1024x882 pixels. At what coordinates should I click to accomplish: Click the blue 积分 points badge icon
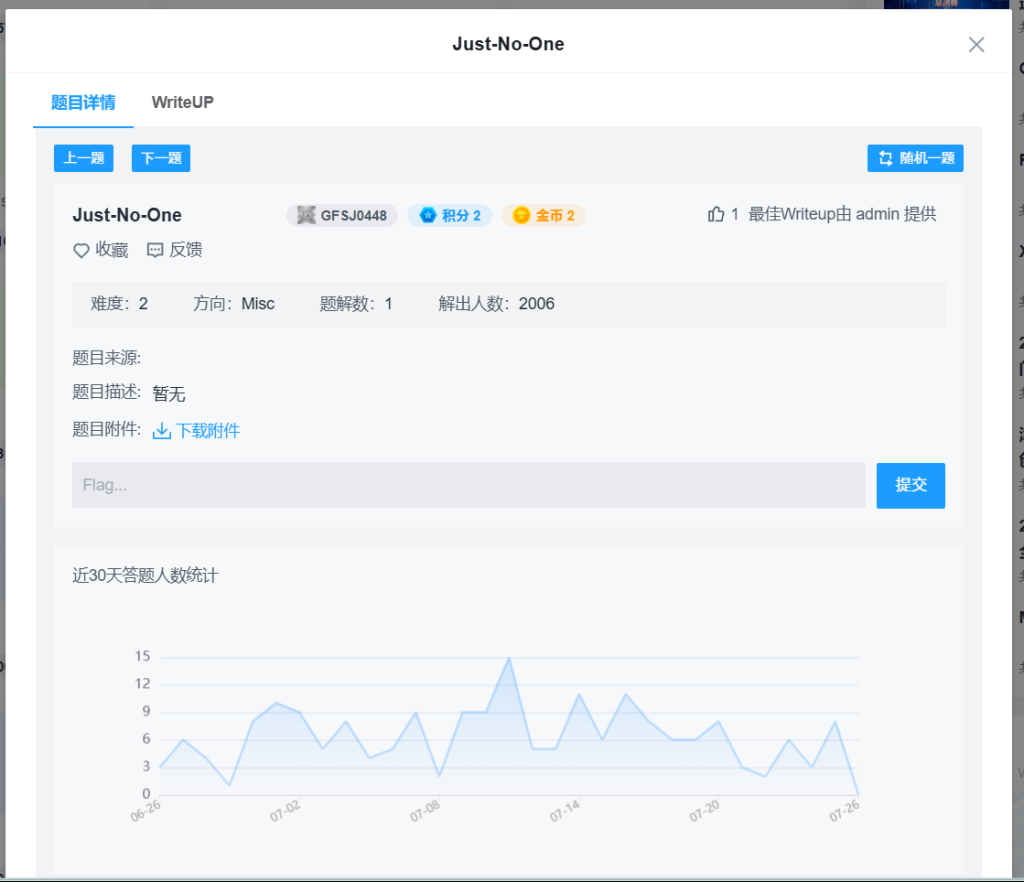[427, 215]
